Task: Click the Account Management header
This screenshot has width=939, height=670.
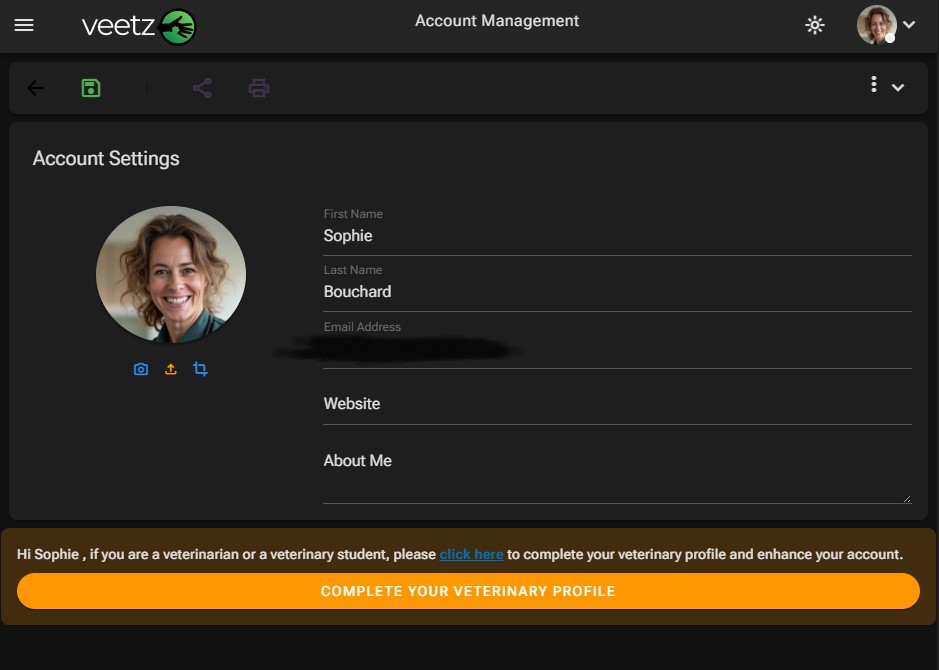Action: tap(497, 20)
